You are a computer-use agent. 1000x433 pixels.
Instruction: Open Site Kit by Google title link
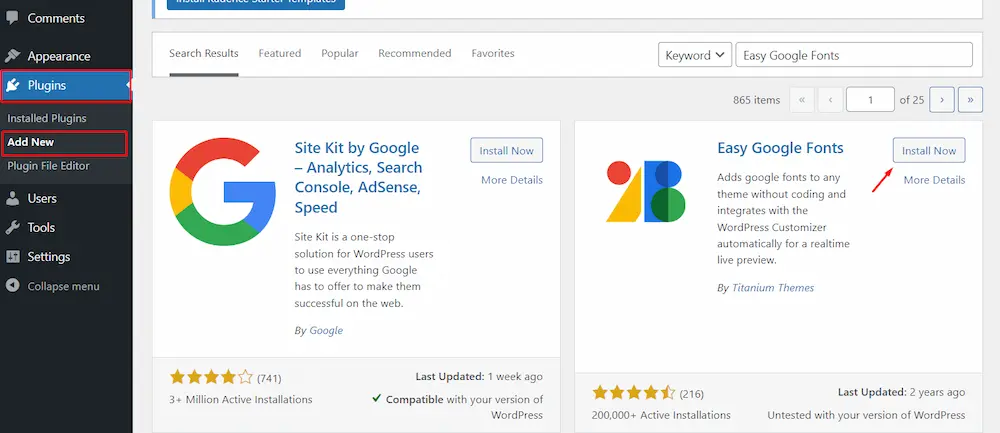(358, 178)
